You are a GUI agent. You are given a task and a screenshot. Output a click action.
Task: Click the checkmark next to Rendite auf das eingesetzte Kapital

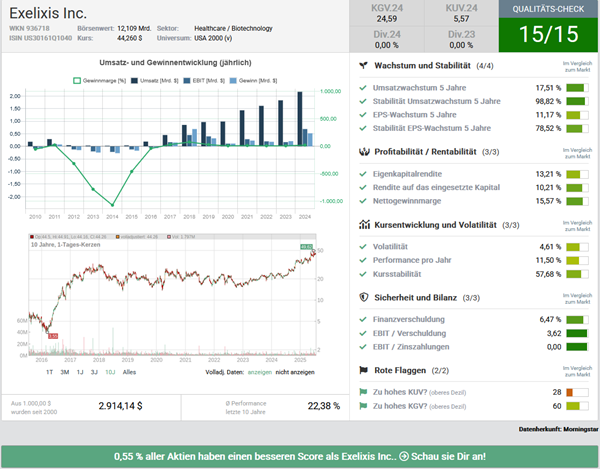363,187
